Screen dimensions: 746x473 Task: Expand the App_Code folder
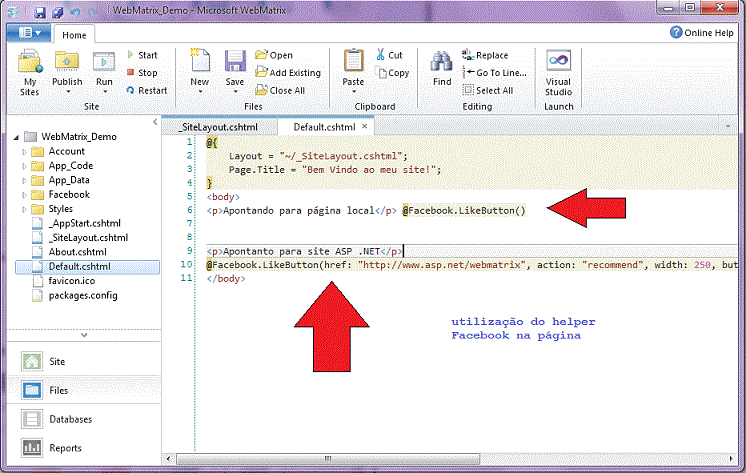(x=24, y=166)
